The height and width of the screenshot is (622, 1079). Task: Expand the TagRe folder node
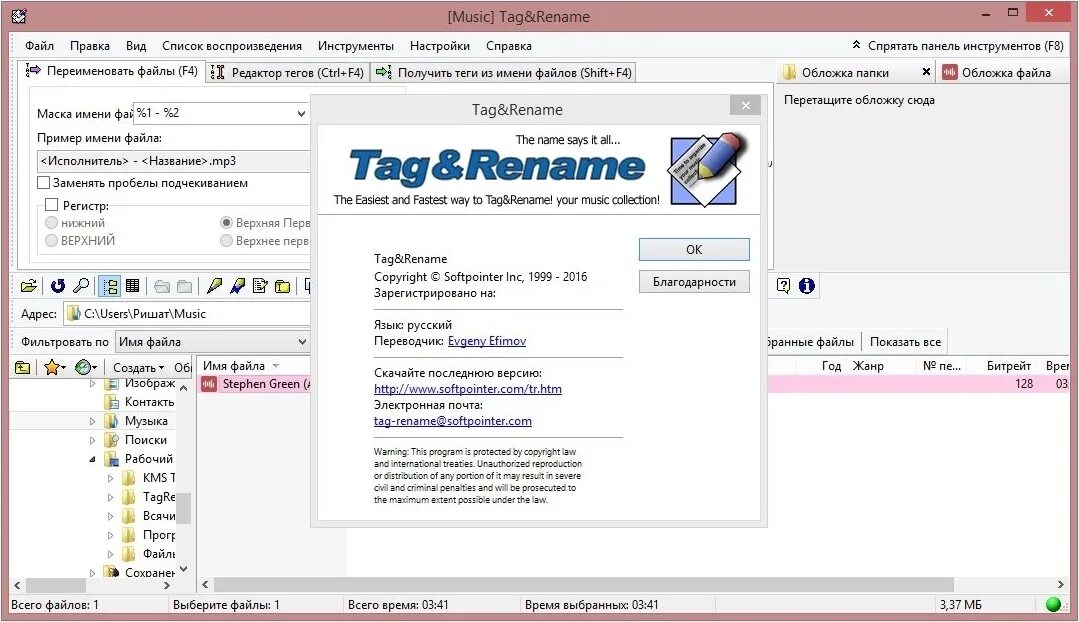pos(110,497)
